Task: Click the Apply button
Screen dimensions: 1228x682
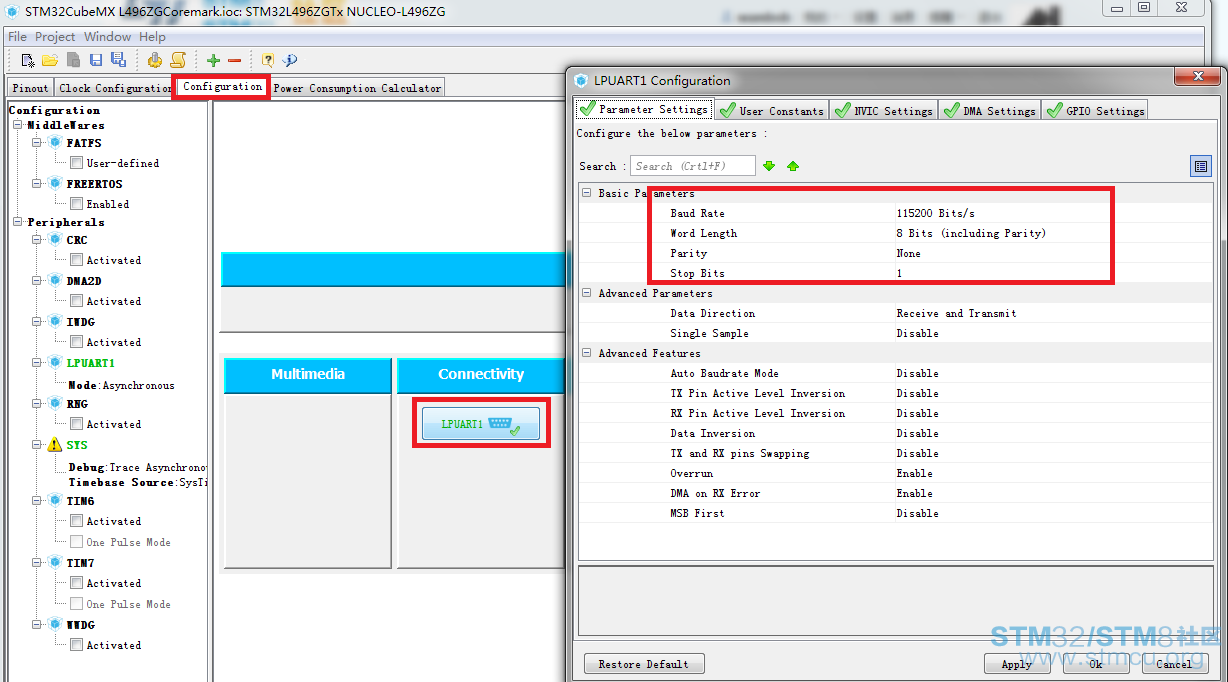Action: [1017, 664]
